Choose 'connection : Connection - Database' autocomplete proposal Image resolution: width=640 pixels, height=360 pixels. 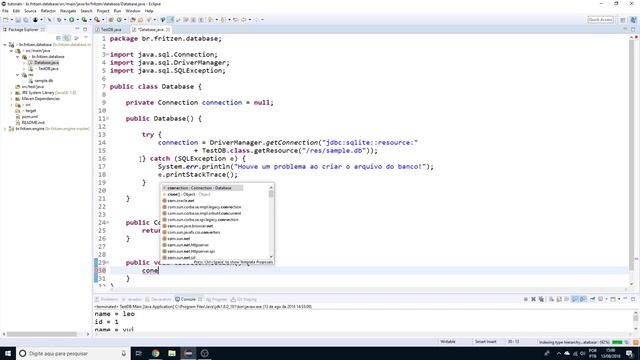pyautogui.click(x=202, y=188)
